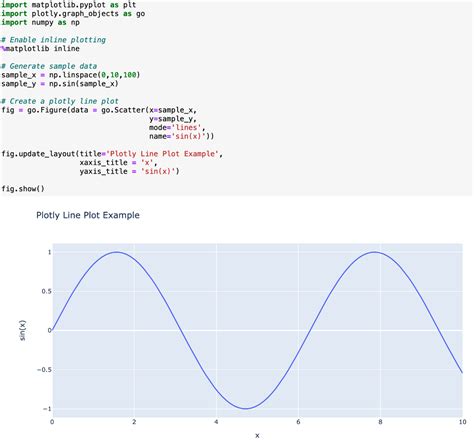Click the code line 'import numpy as np'
This screenshot has height=443, width=474.
pyautogui.click(x=40, y=22)
